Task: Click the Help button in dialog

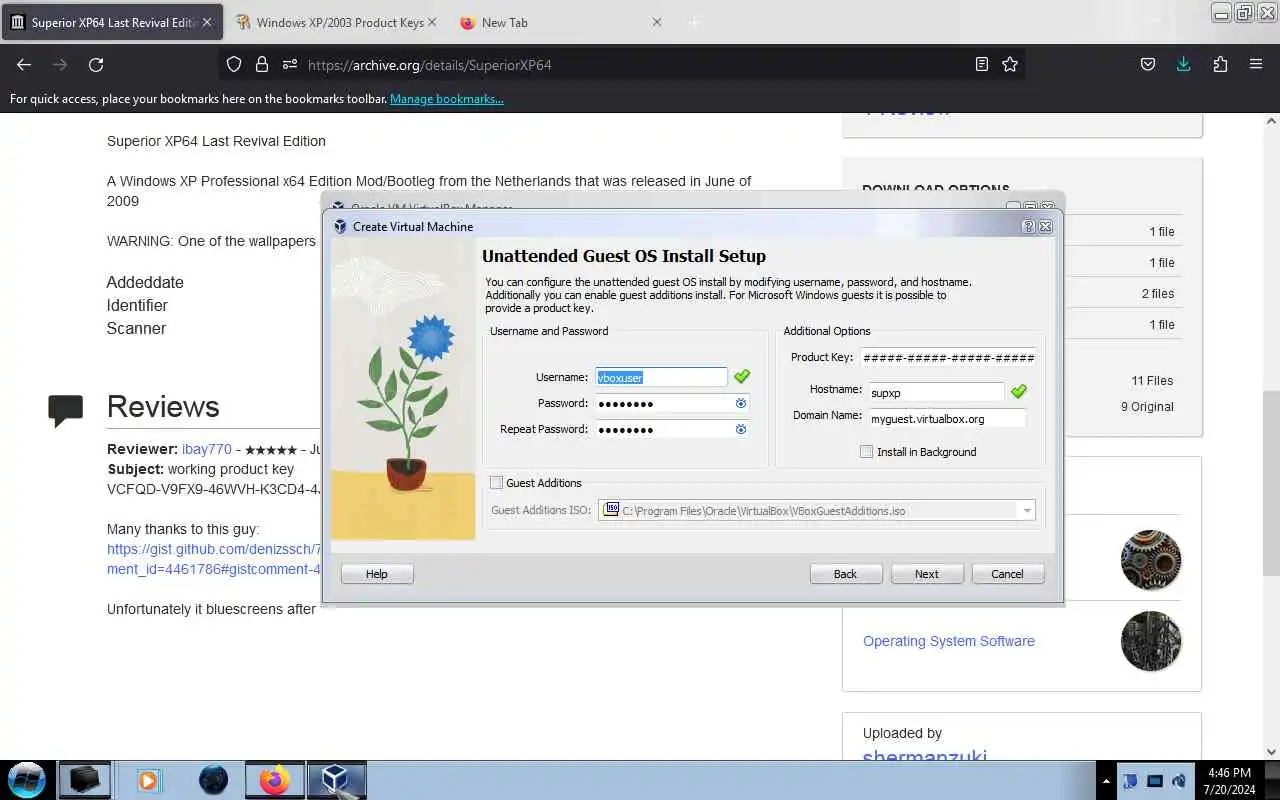Action: (x=377, y=574)
